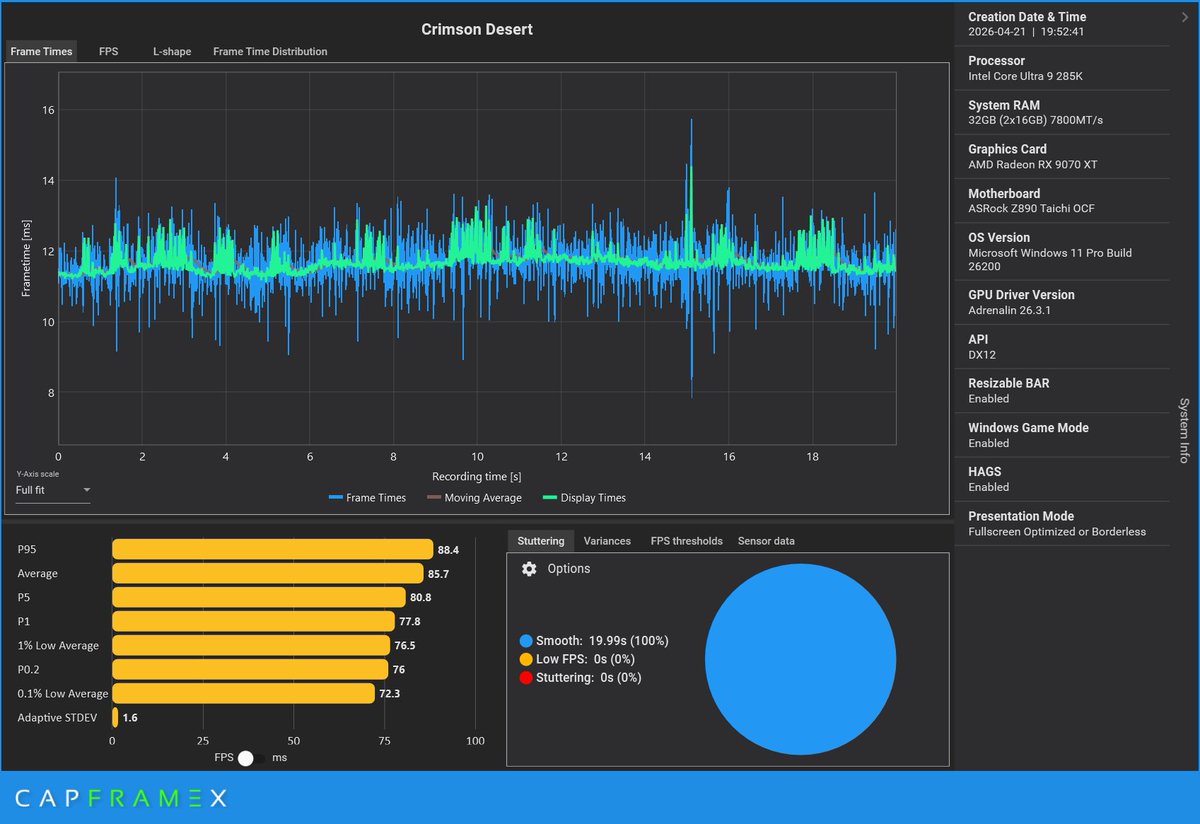Click the CapFrameX logo

coord(121,798)
